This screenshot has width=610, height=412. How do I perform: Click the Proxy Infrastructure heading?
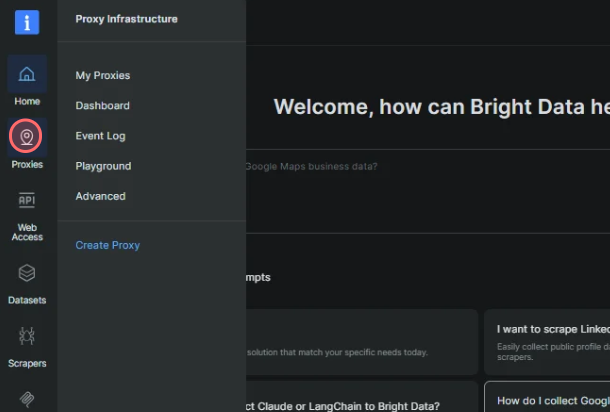(126, 19)
